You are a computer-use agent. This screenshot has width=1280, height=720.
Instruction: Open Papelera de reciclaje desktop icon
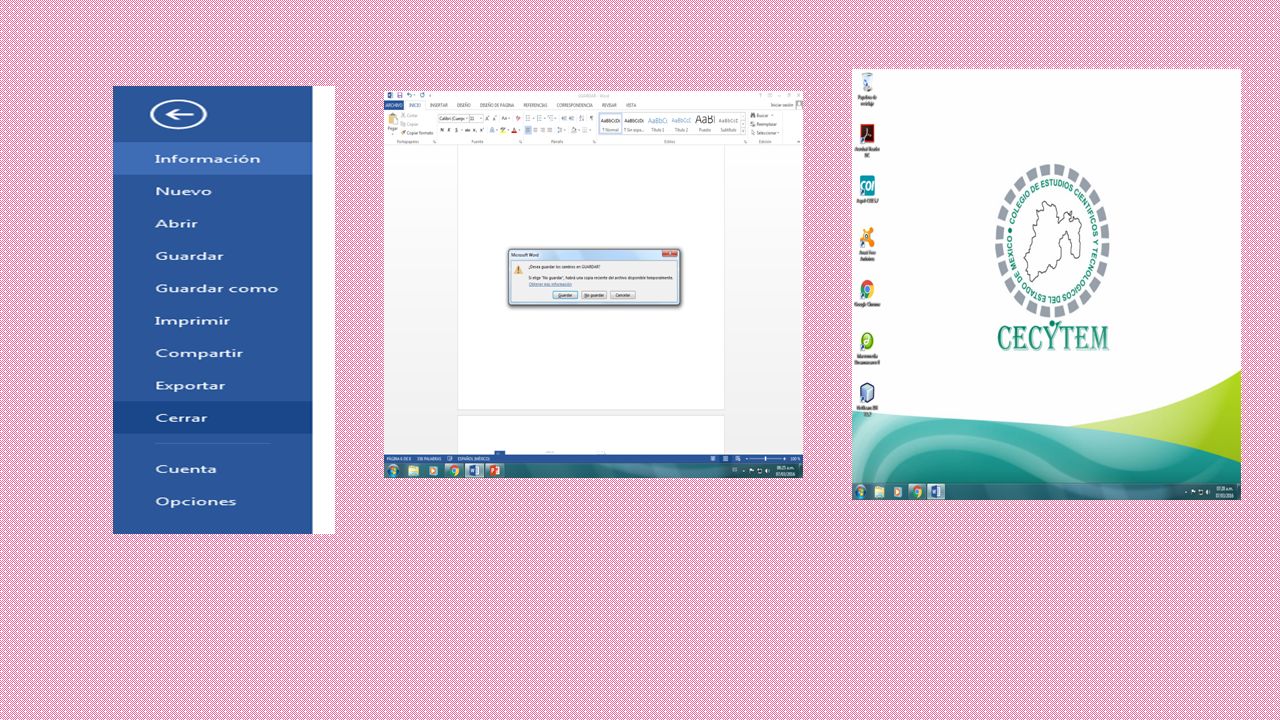tap(867, 88)
